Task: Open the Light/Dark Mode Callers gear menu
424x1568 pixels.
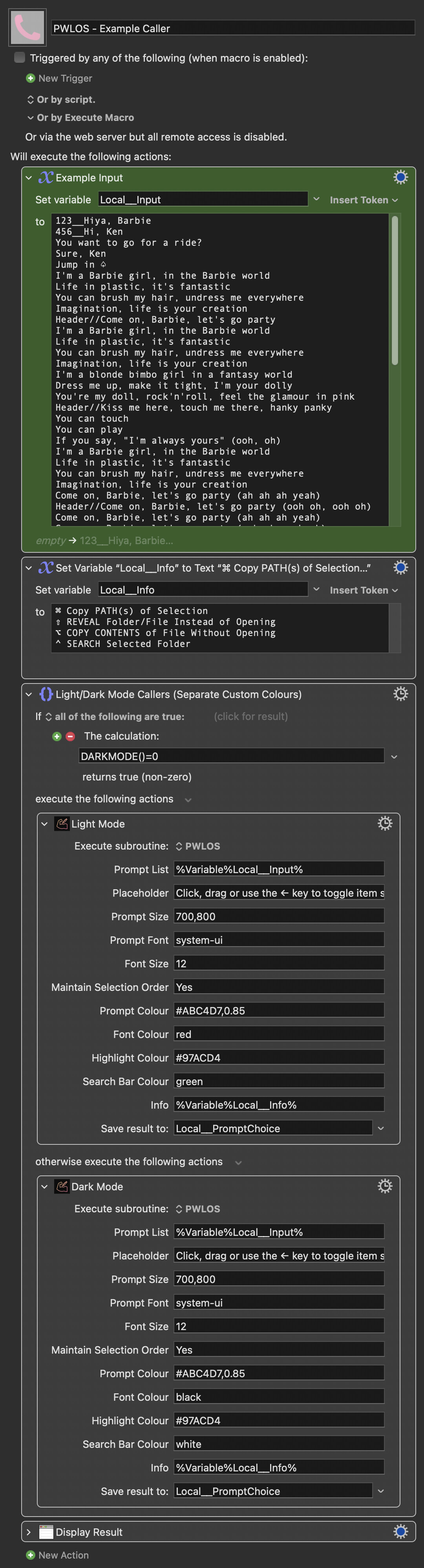Action: pos(400,694)
